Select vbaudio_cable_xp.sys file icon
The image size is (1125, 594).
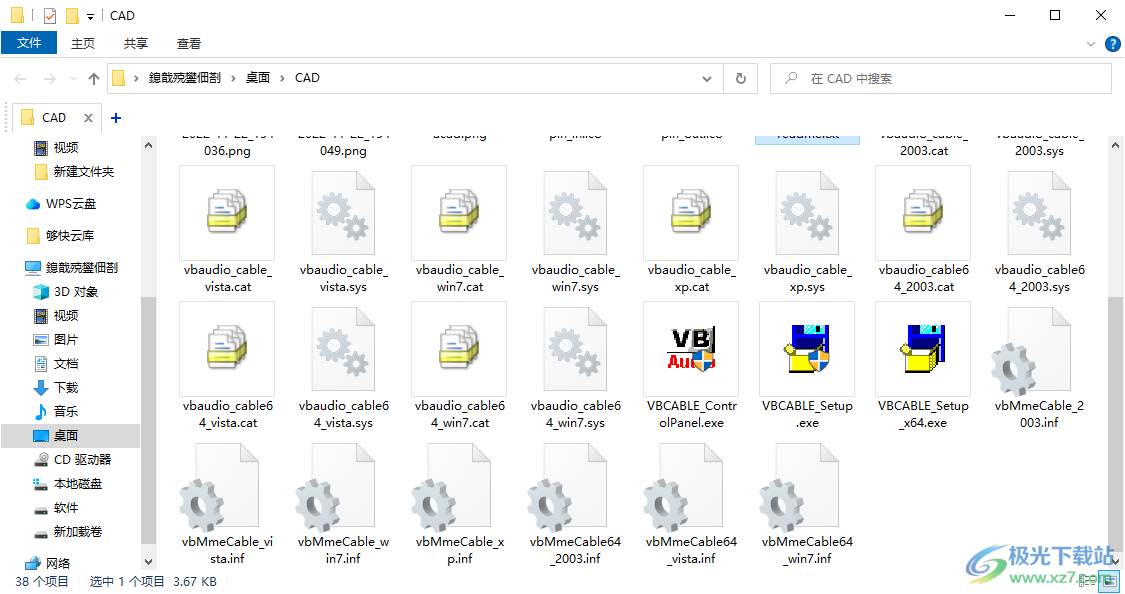tap(807, 213)
